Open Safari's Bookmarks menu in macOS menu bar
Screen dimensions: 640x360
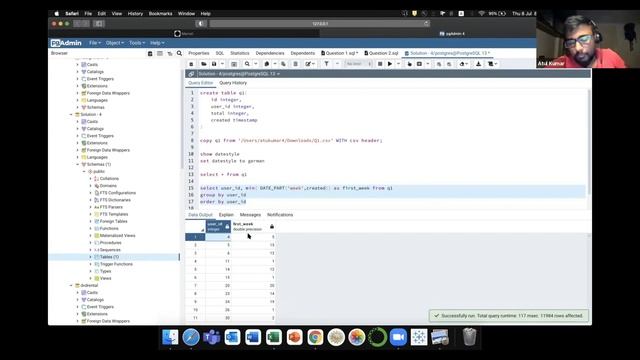pos(160,13)
